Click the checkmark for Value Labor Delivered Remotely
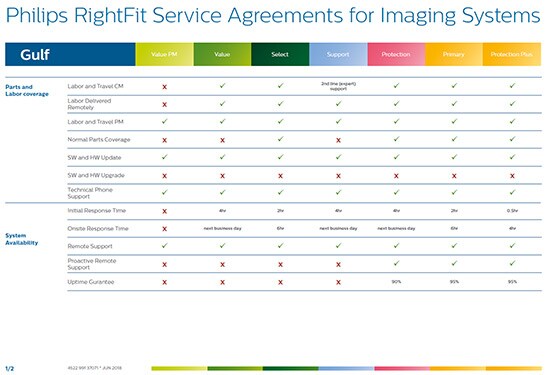The height and width of the screenshot is (375, 550). (222, 103)
